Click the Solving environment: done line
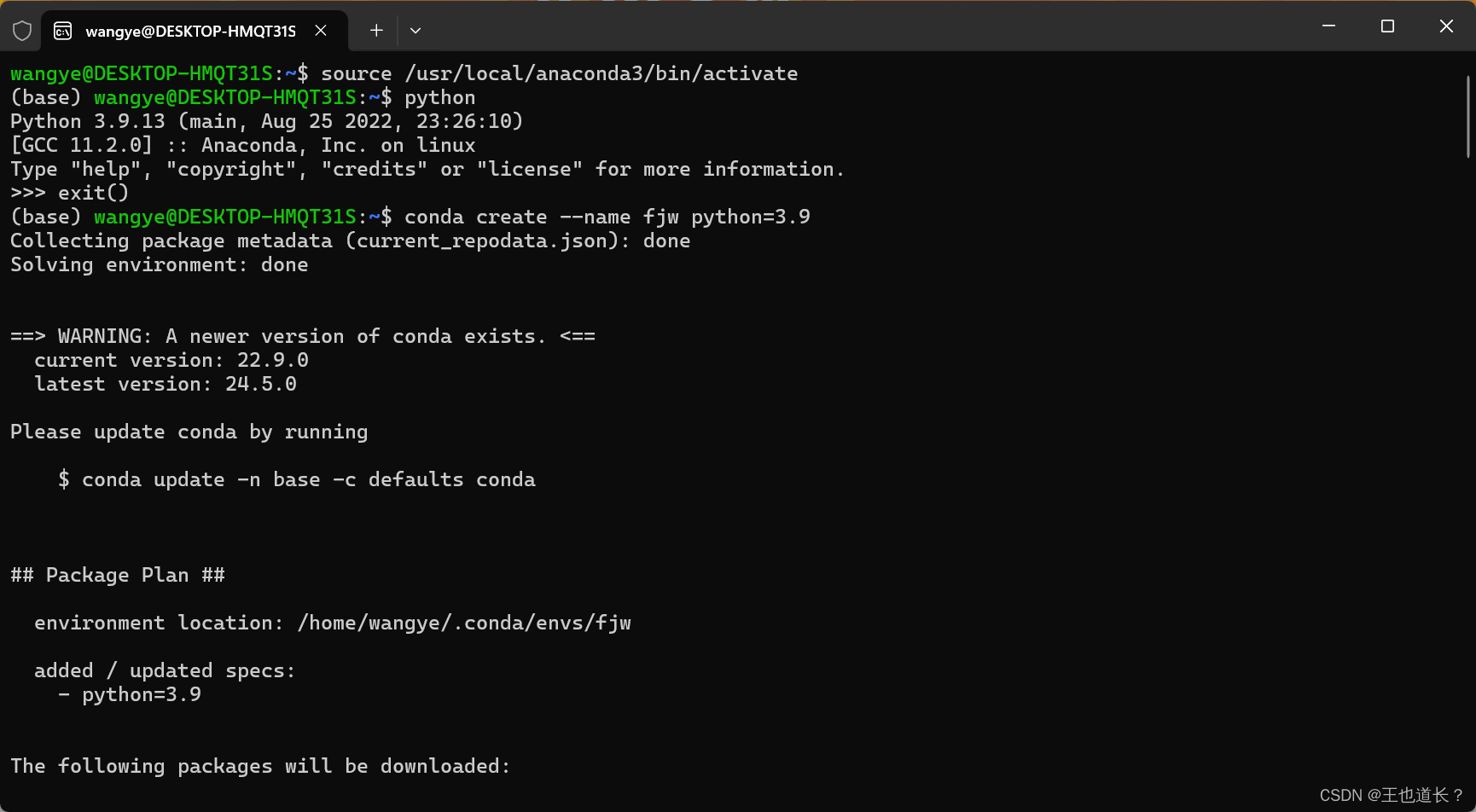 coord(160,264)
